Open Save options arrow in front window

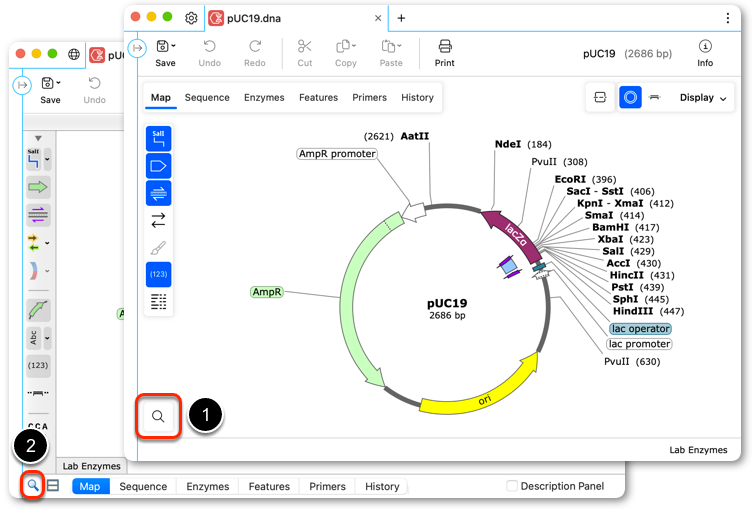pyautogui.click(x=173, y=46)
